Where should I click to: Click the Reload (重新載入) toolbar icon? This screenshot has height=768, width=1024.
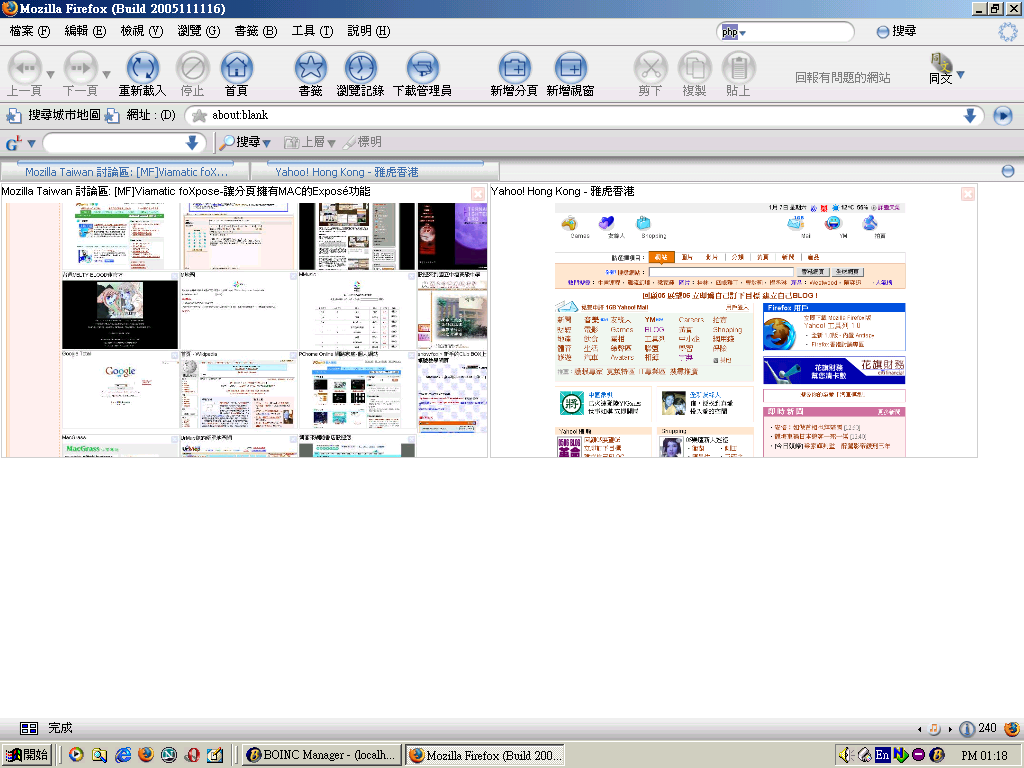(142, 69)
